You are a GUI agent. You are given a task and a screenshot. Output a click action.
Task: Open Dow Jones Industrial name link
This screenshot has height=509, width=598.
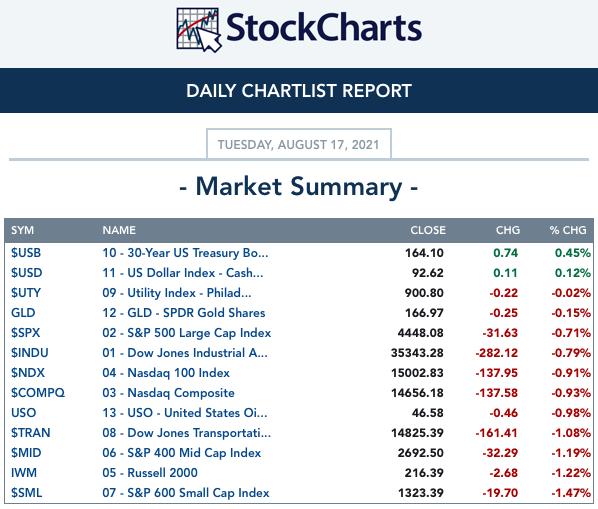click(185, 353)
